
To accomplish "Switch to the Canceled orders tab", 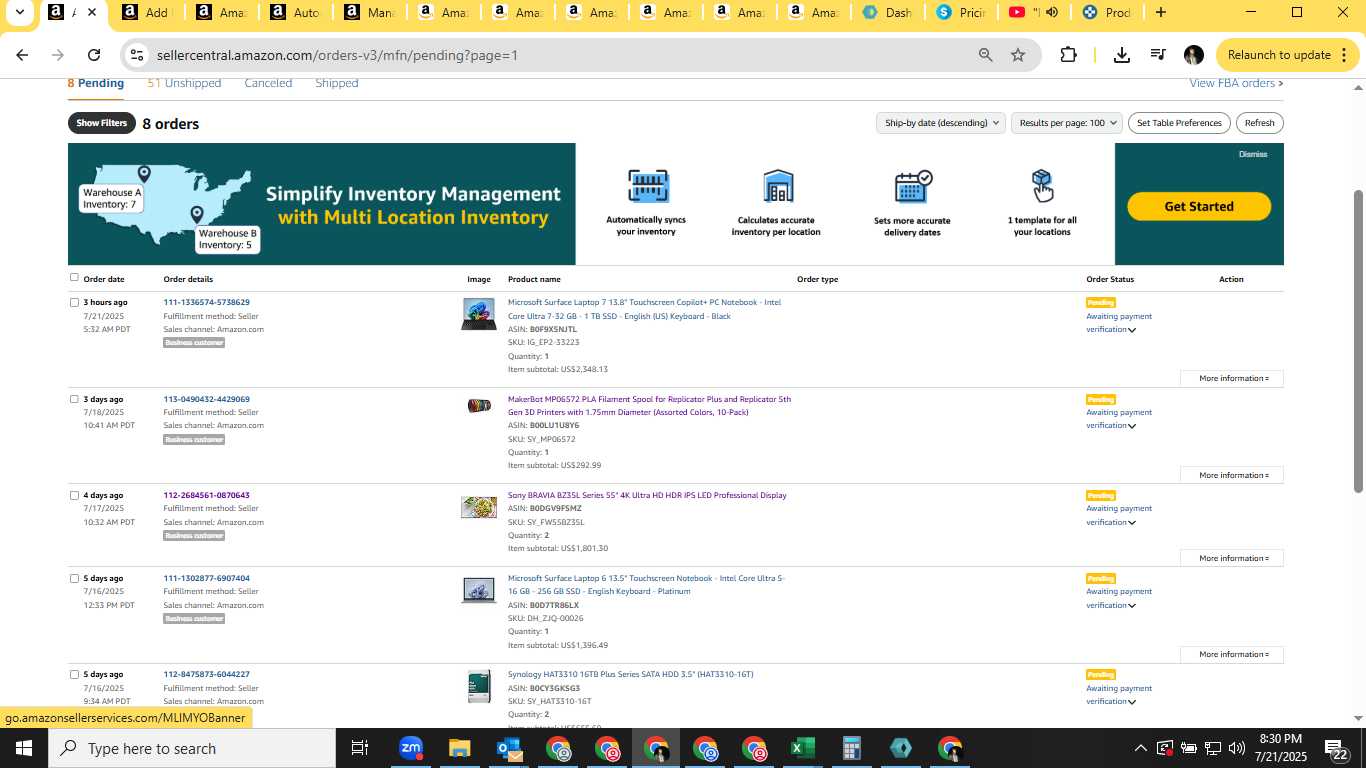I will click(x=268, y=83).
